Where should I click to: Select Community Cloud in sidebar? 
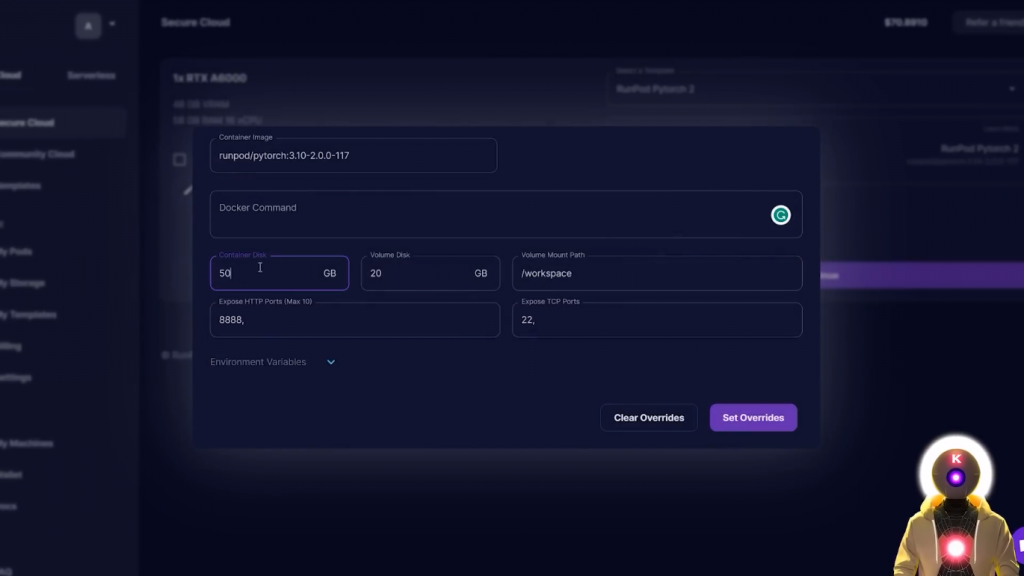point(37,154)
